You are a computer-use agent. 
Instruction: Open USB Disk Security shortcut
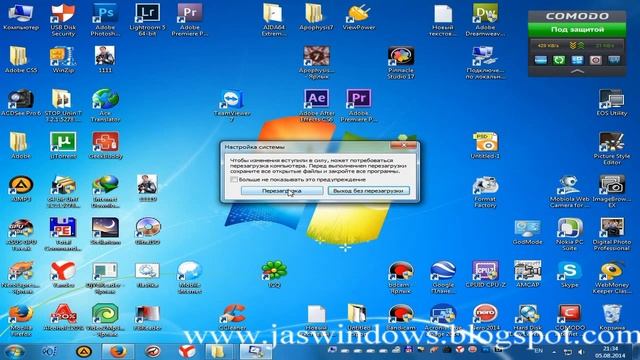tap(63, 20)
